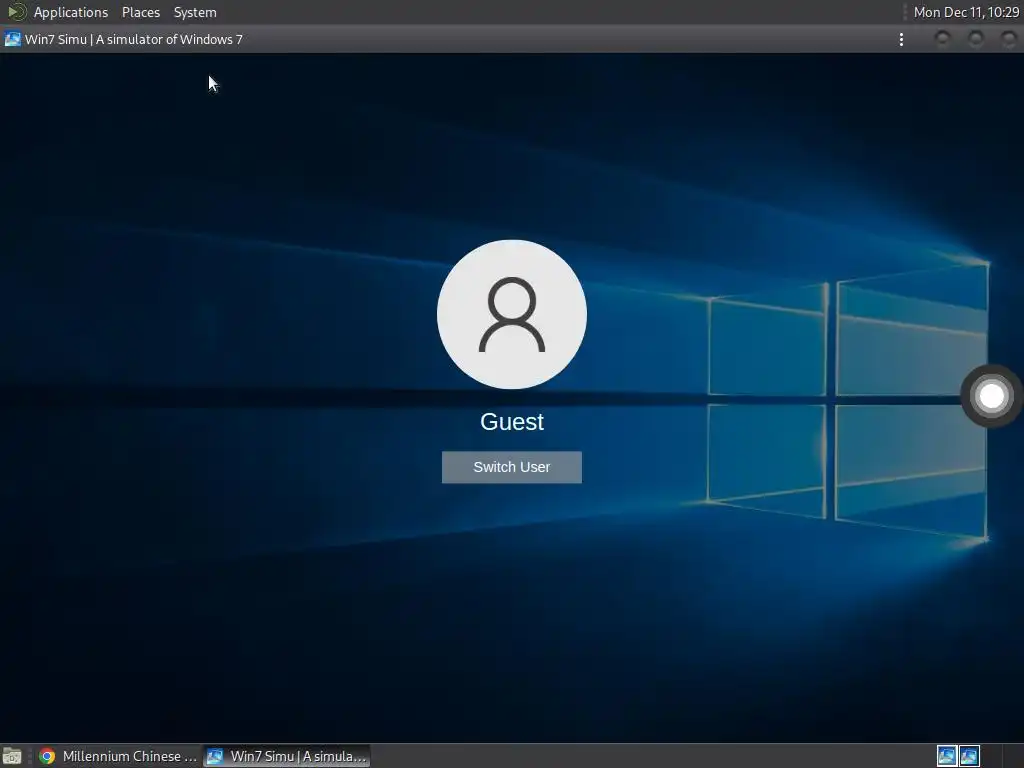The height and width of the screenshot is (768, 1024).
Task: Switch to Millennium Chinese Chrome taskbar entry
Action: (x=118, y=756)
